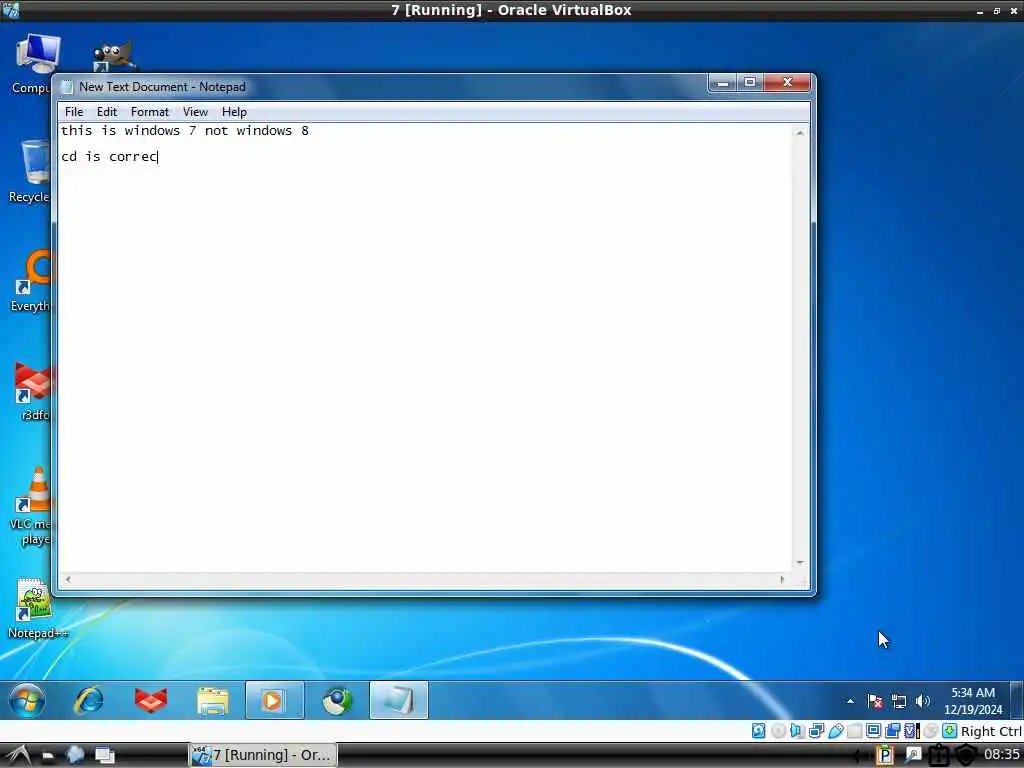Show hidden tray icons arrow

tap(850, 701)
